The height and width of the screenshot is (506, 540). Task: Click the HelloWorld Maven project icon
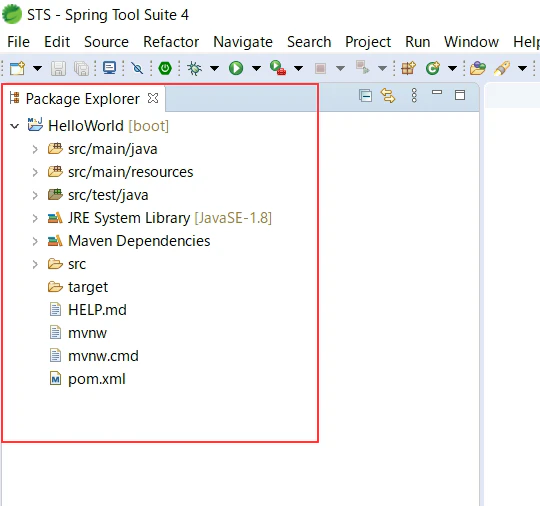coord(35,125)
